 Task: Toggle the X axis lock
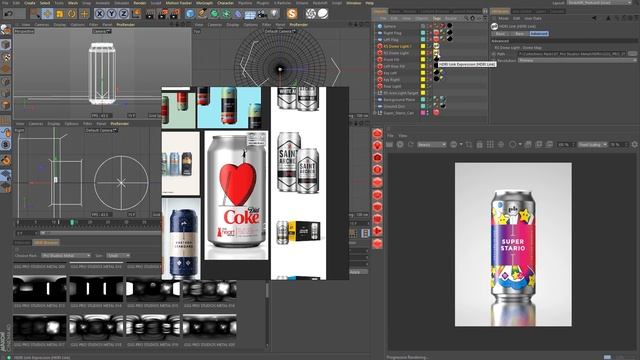coord(99,13)
